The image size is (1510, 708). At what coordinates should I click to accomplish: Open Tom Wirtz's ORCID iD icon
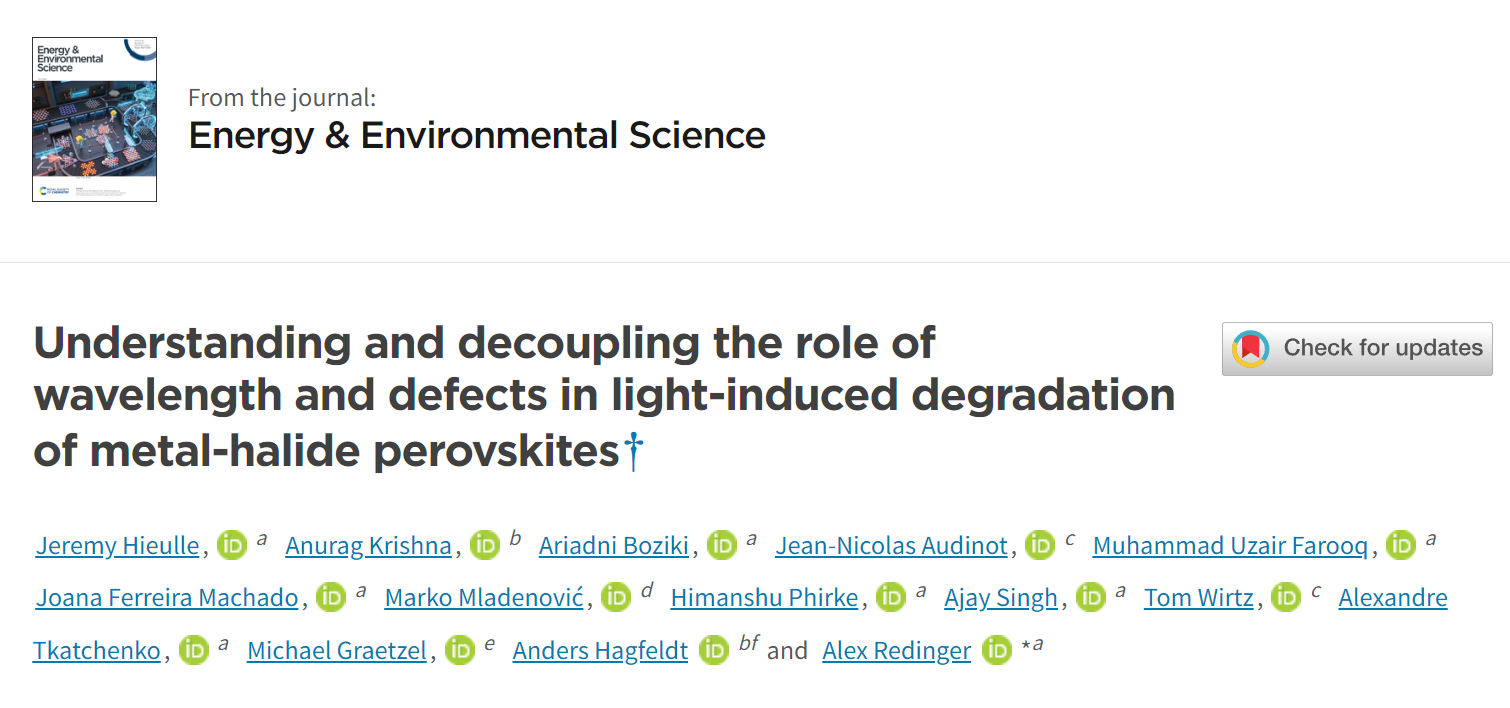pos(1287,597)
